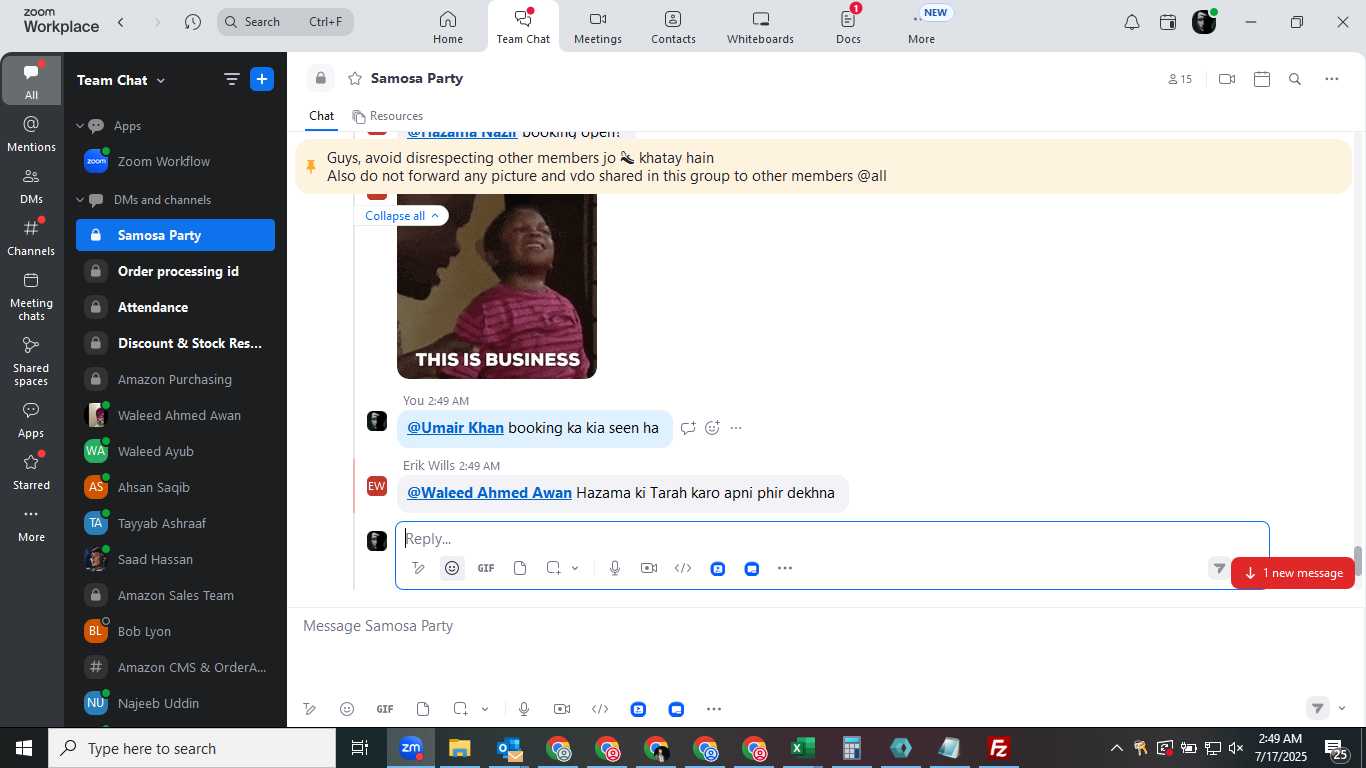The image size is (1366, 768).
Task: Open the Team Chat dropdown
Action: [x=121, y=80]
